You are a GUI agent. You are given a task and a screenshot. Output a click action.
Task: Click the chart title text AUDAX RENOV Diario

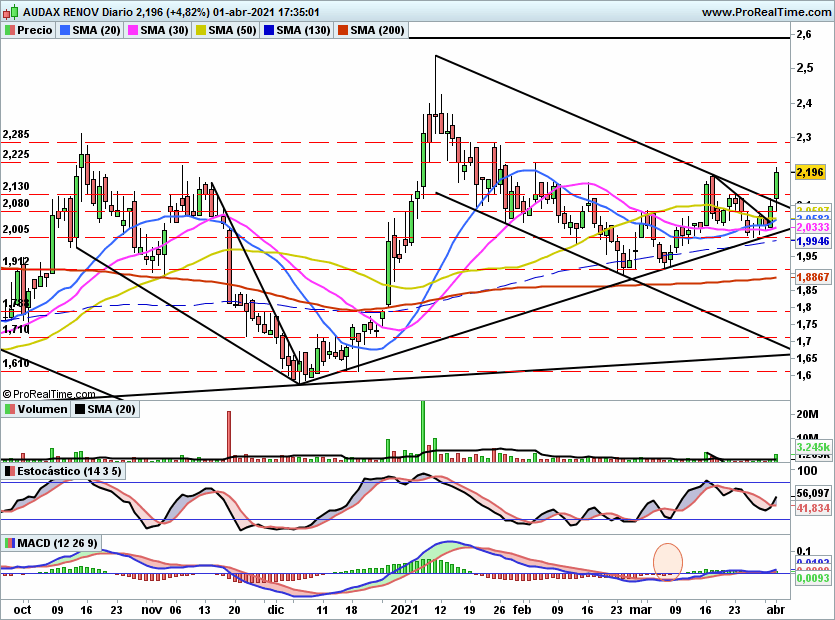(78, 12)
